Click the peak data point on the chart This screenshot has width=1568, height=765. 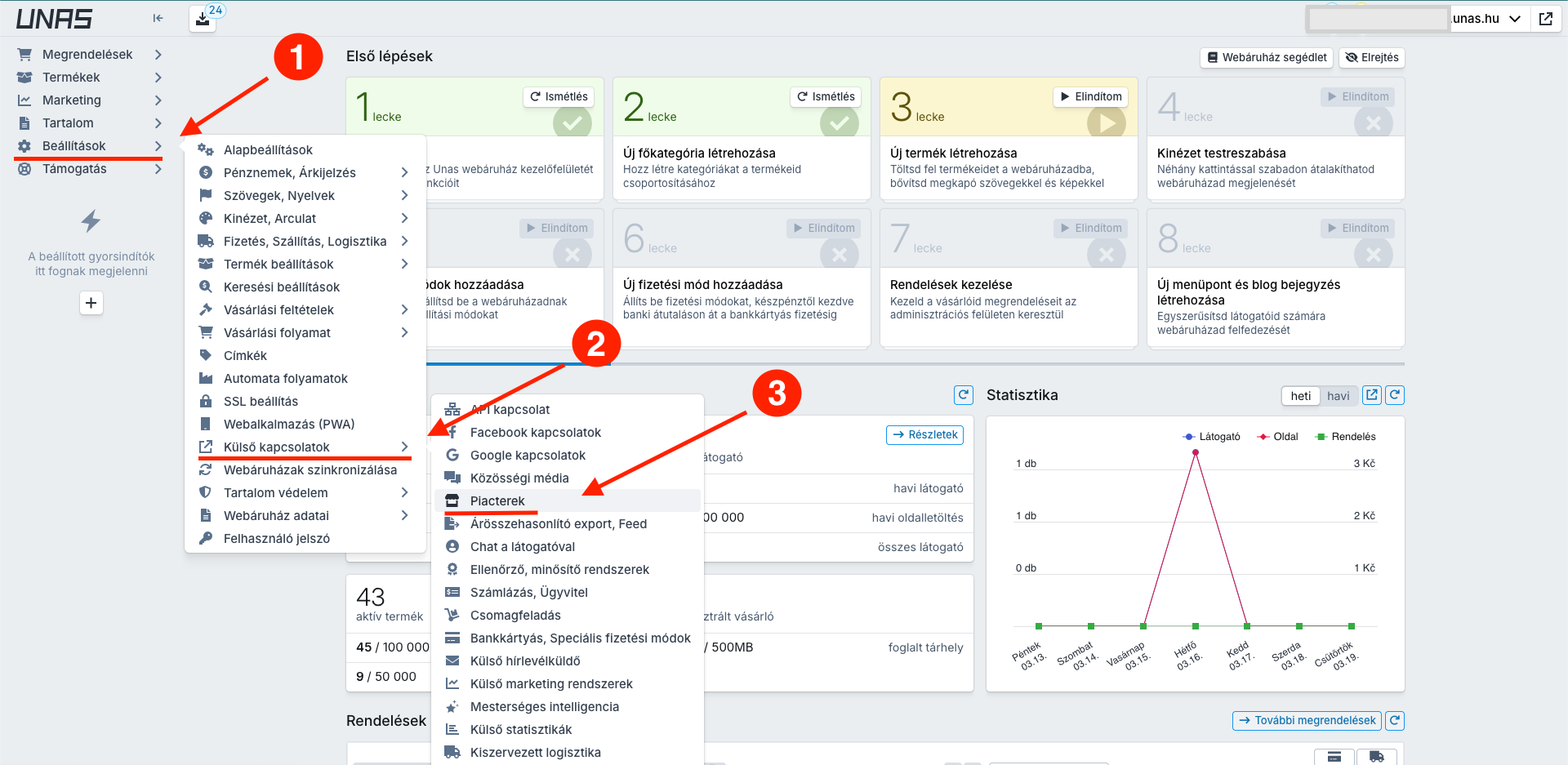pos(1196,452)
